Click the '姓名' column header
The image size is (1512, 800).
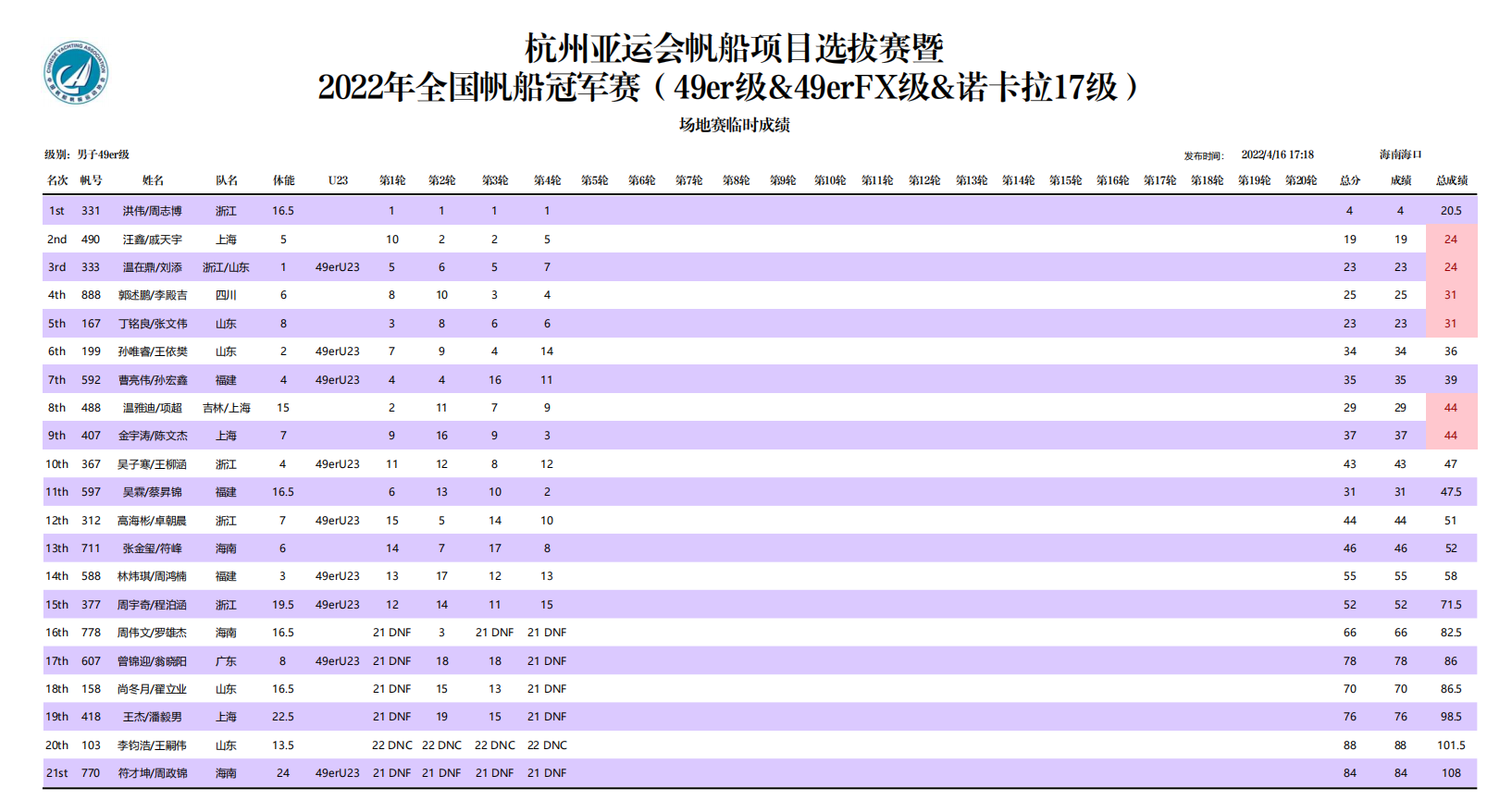153,180
